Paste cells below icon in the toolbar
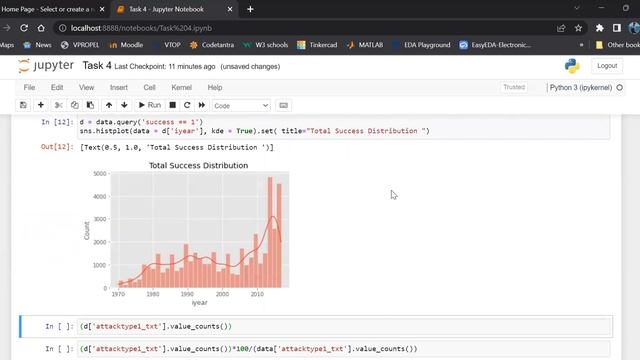Screen dimensions: 640x360 90,105
